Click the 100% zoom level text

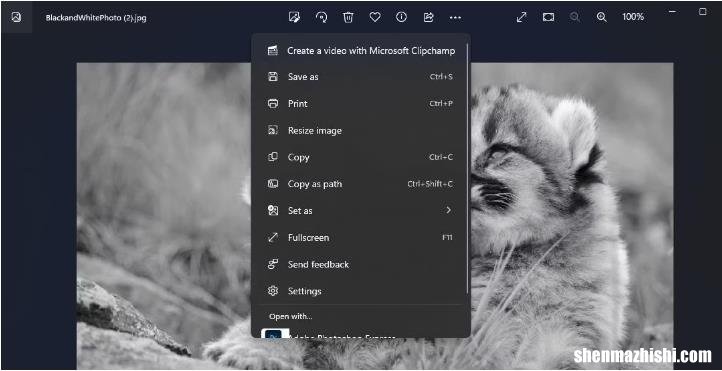coord(633,17)
